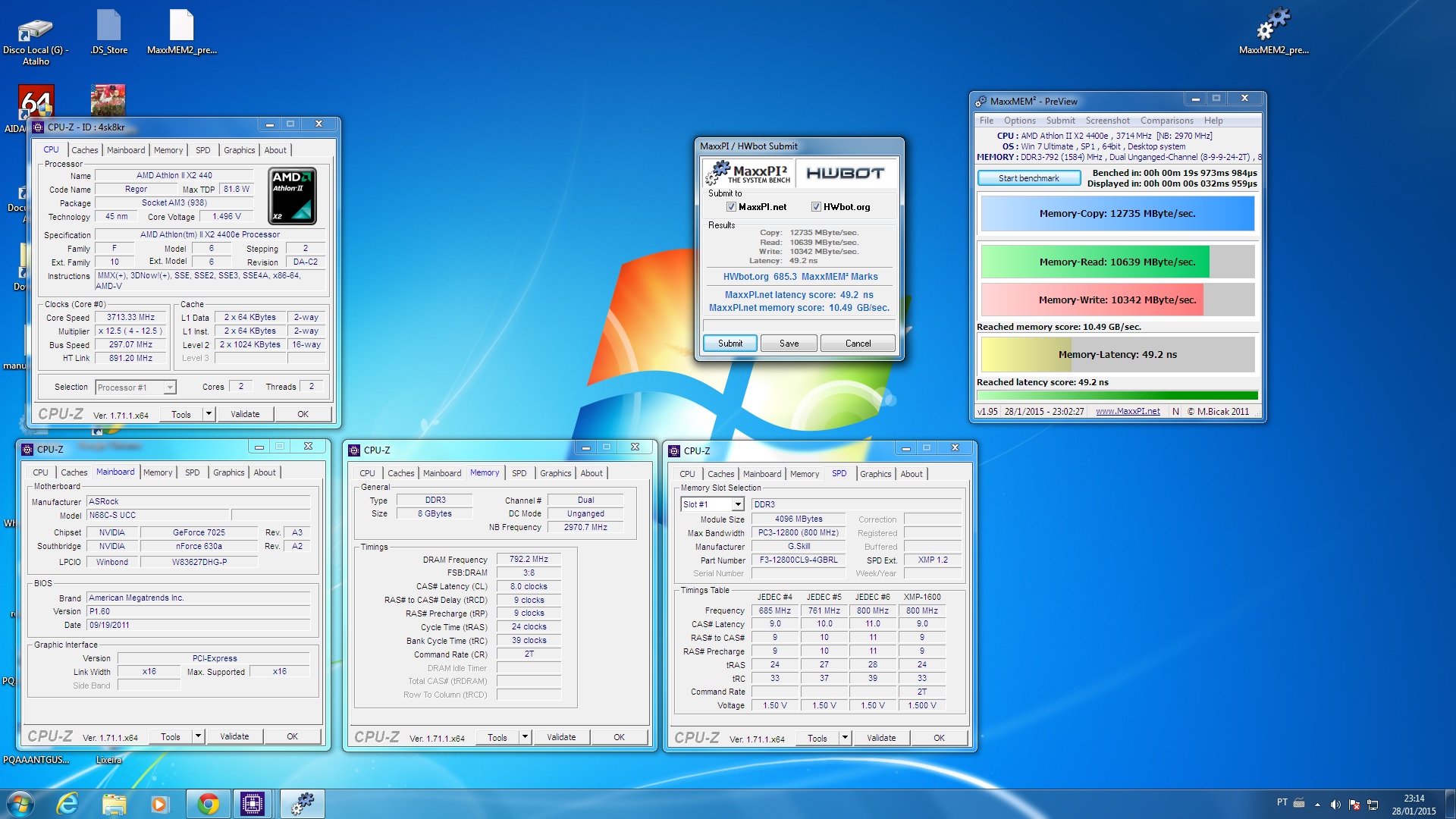
Task: Untick the MaxxPI.net submit checkbox
Action: 731,207
